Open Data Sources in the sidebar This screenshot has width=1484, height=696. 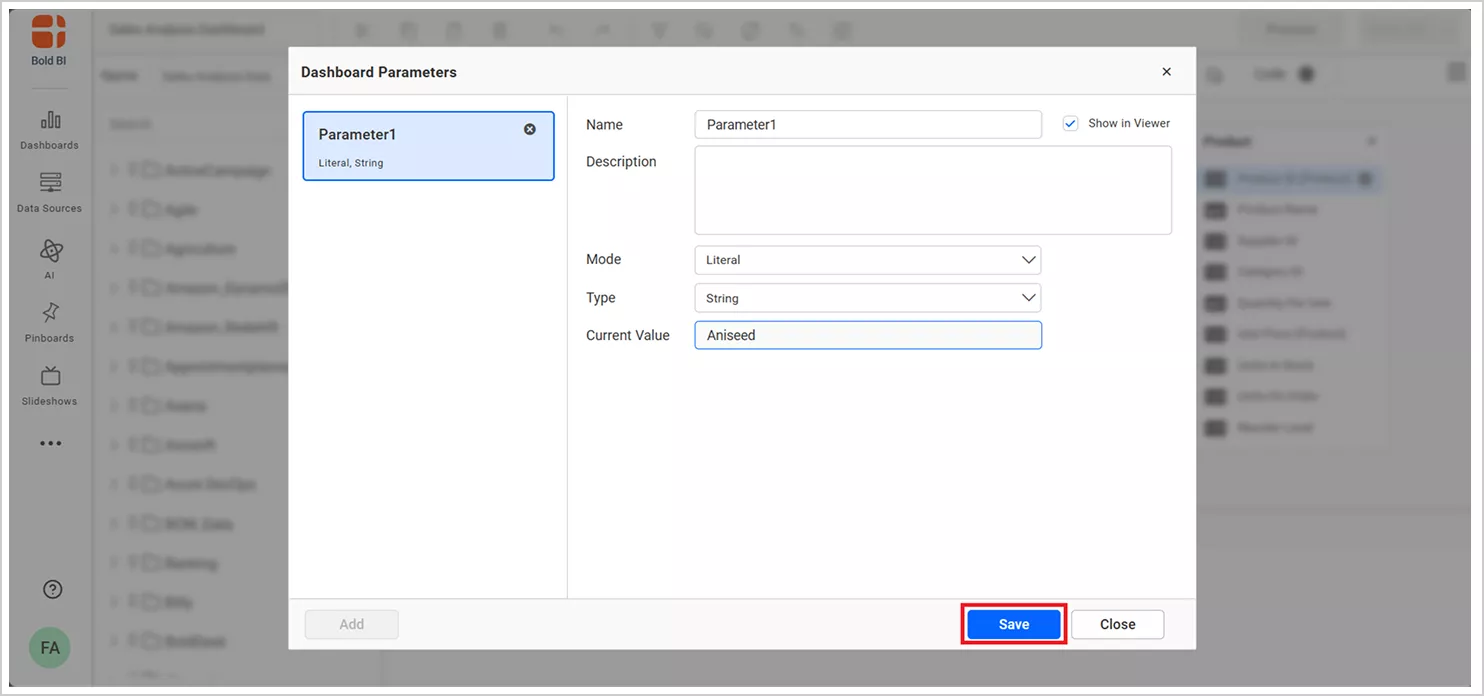point(50,194)
